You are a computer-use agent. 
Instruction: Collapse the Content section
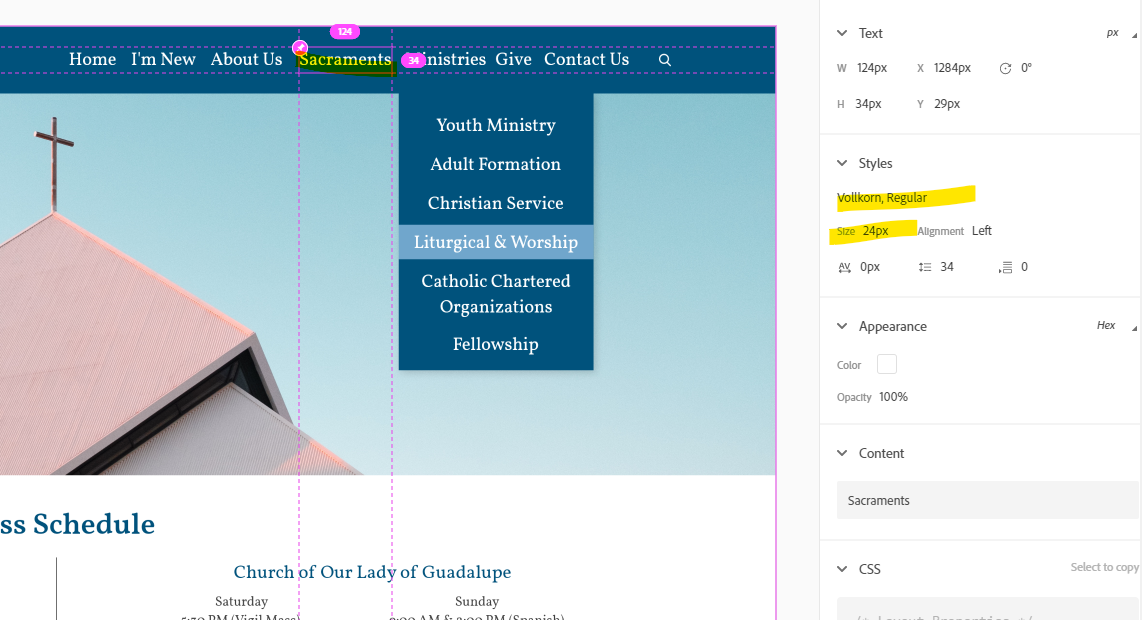point(842,453)
